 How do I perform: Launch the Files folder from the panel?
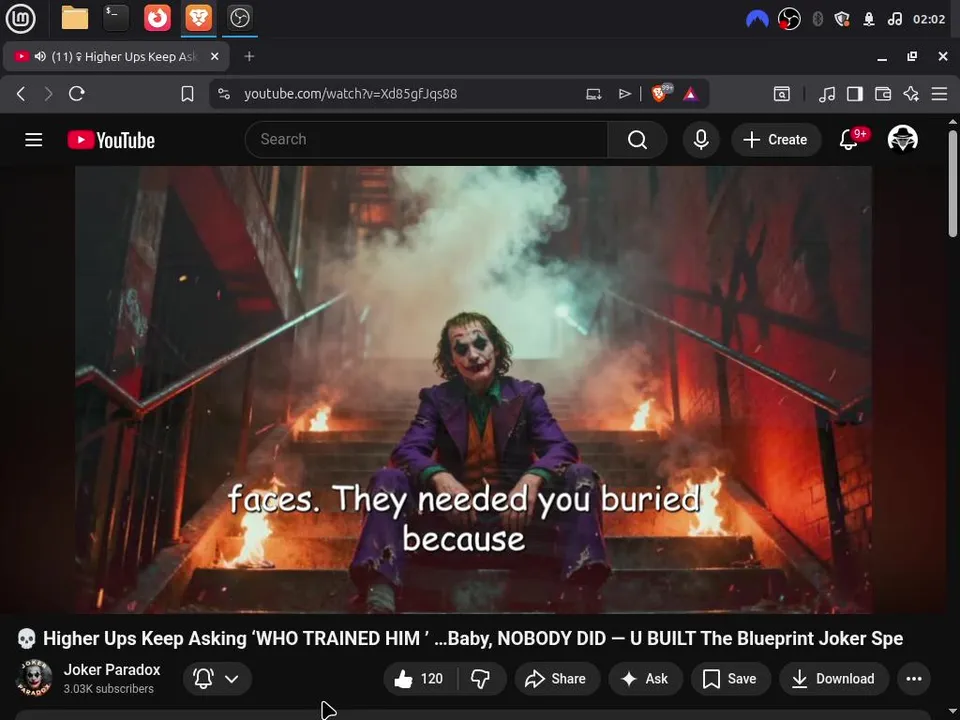click(x=75, y=18)
